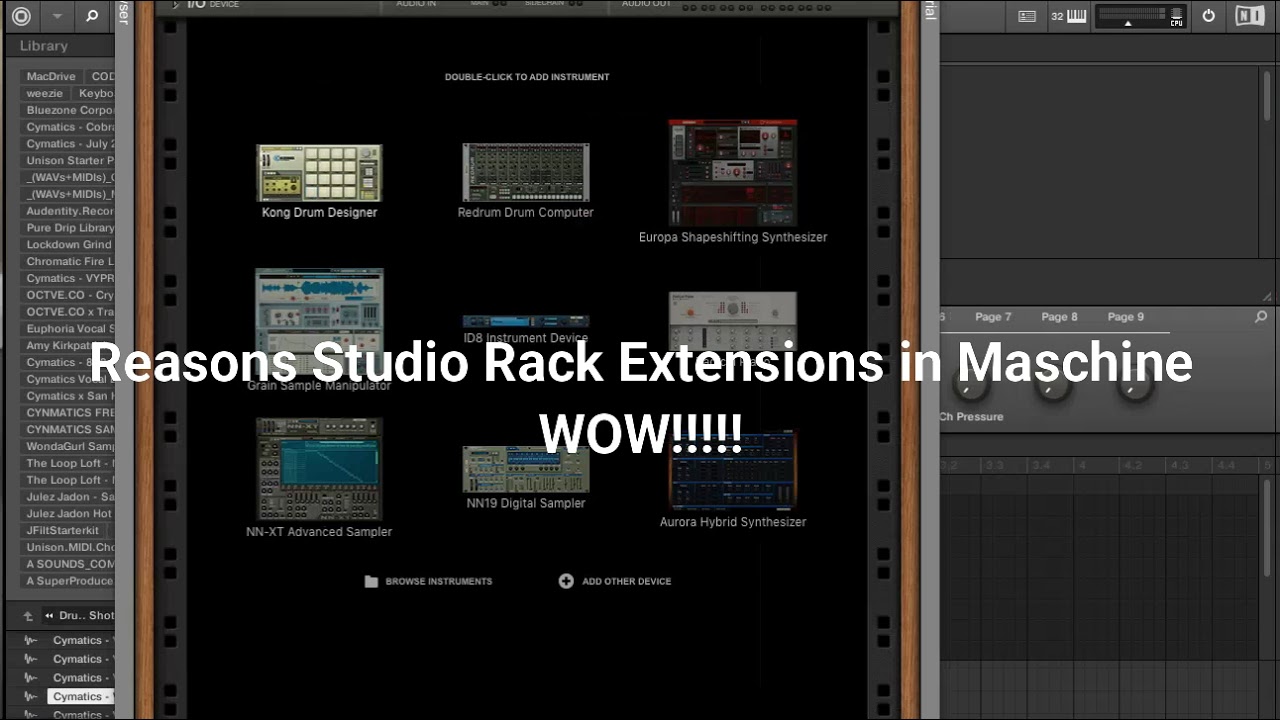Select the A SuperProduce tag

pos(69,581)
